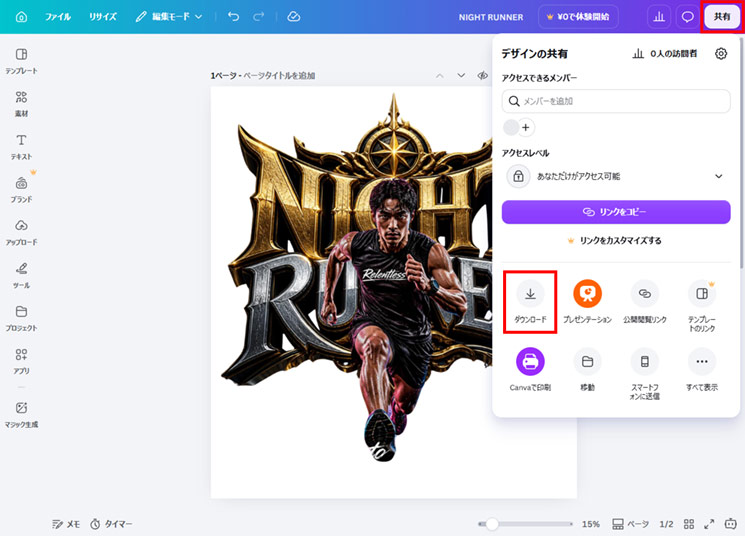Screen dimensions: 745x536
Task: Click the share panel scrollbar
Action: (x=742, y=153)
